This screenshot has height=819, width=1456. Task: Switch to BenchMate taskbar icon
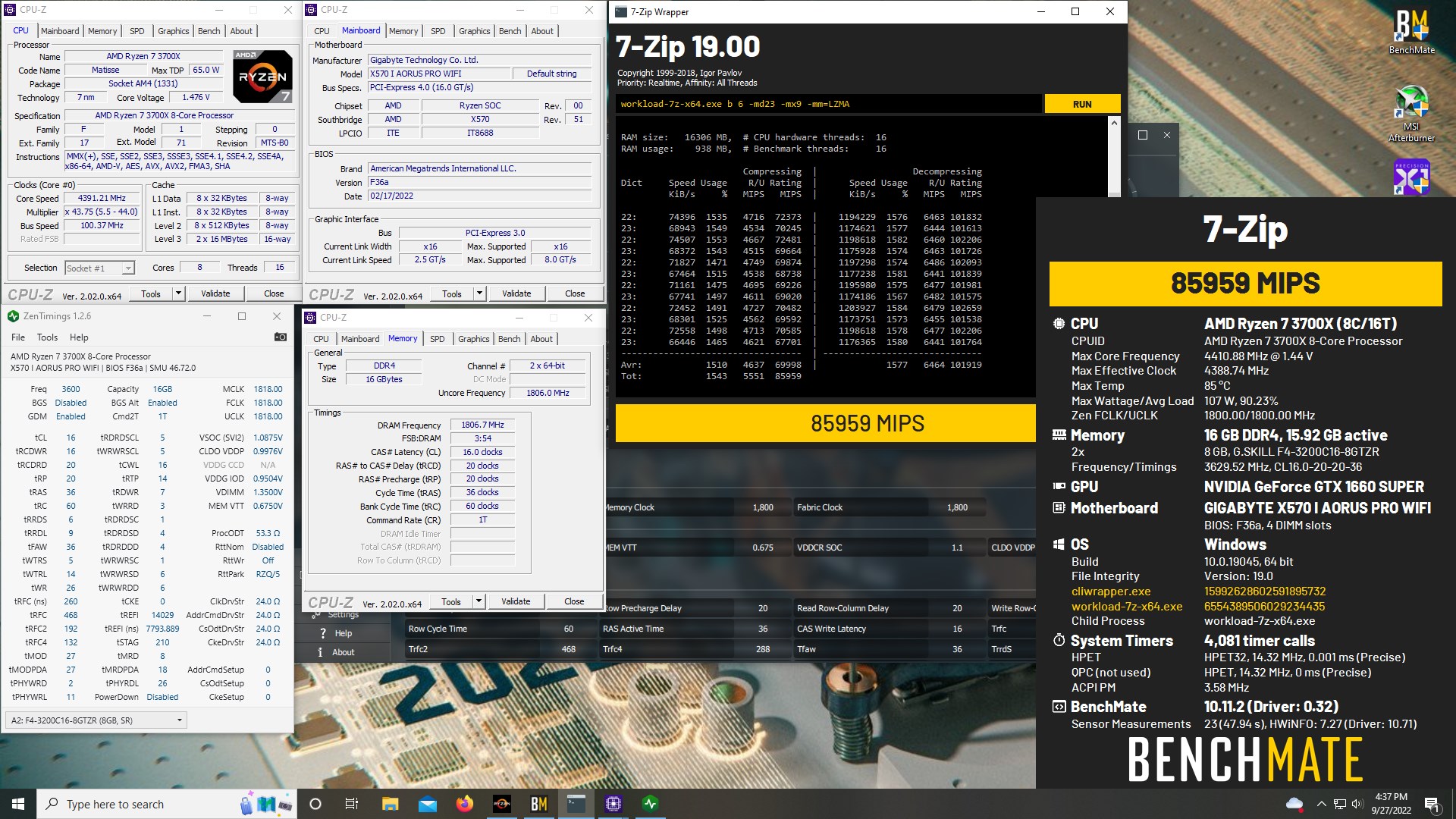click(538, 804)
